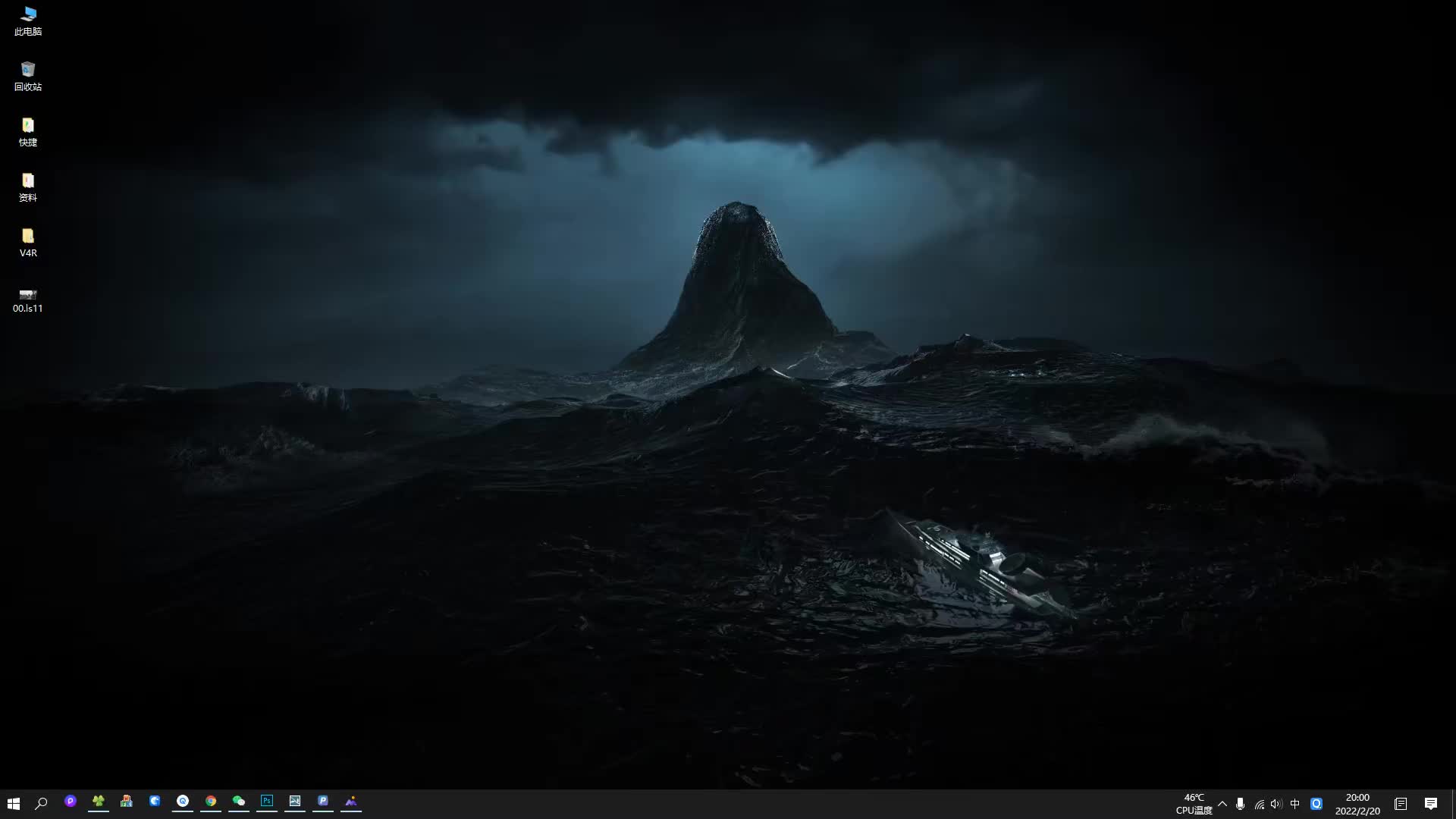1456x819 pixels.
Task: Switch to Photoshop in taskbar
Action: 267,802
